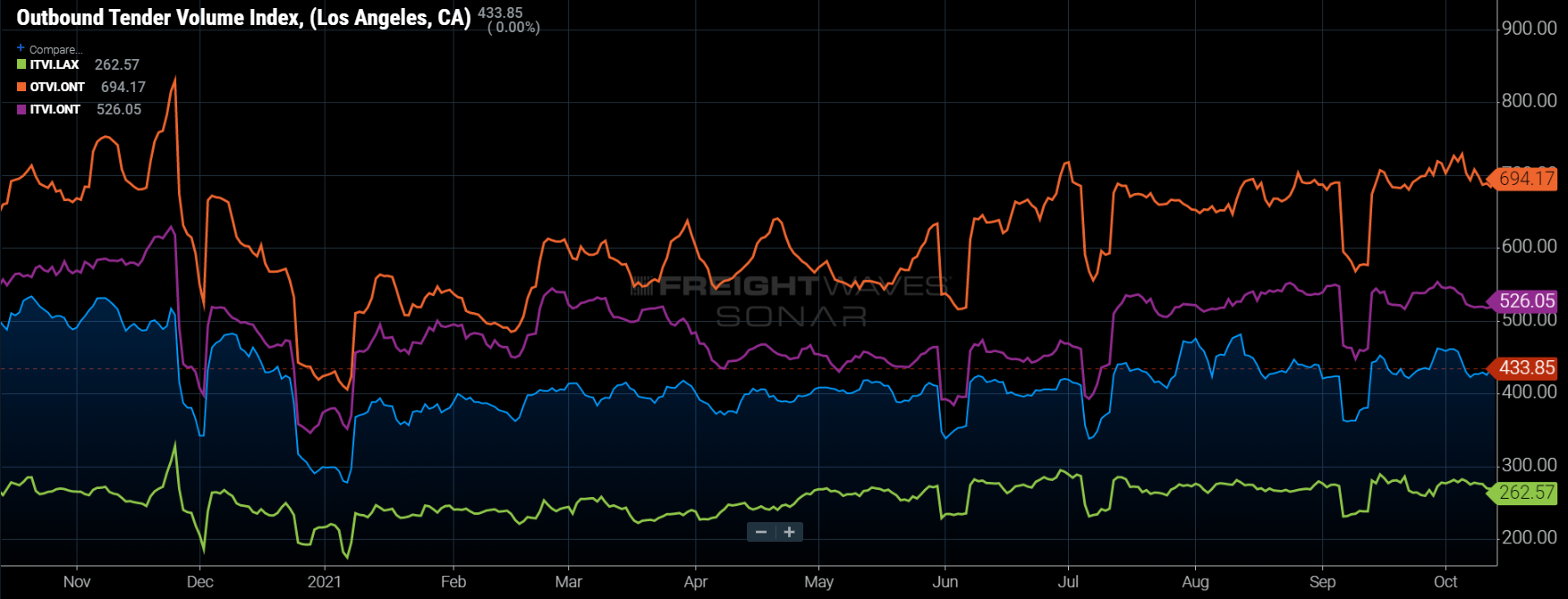Click the green ITVI.LAX color swatch

(x=21, y=64)
